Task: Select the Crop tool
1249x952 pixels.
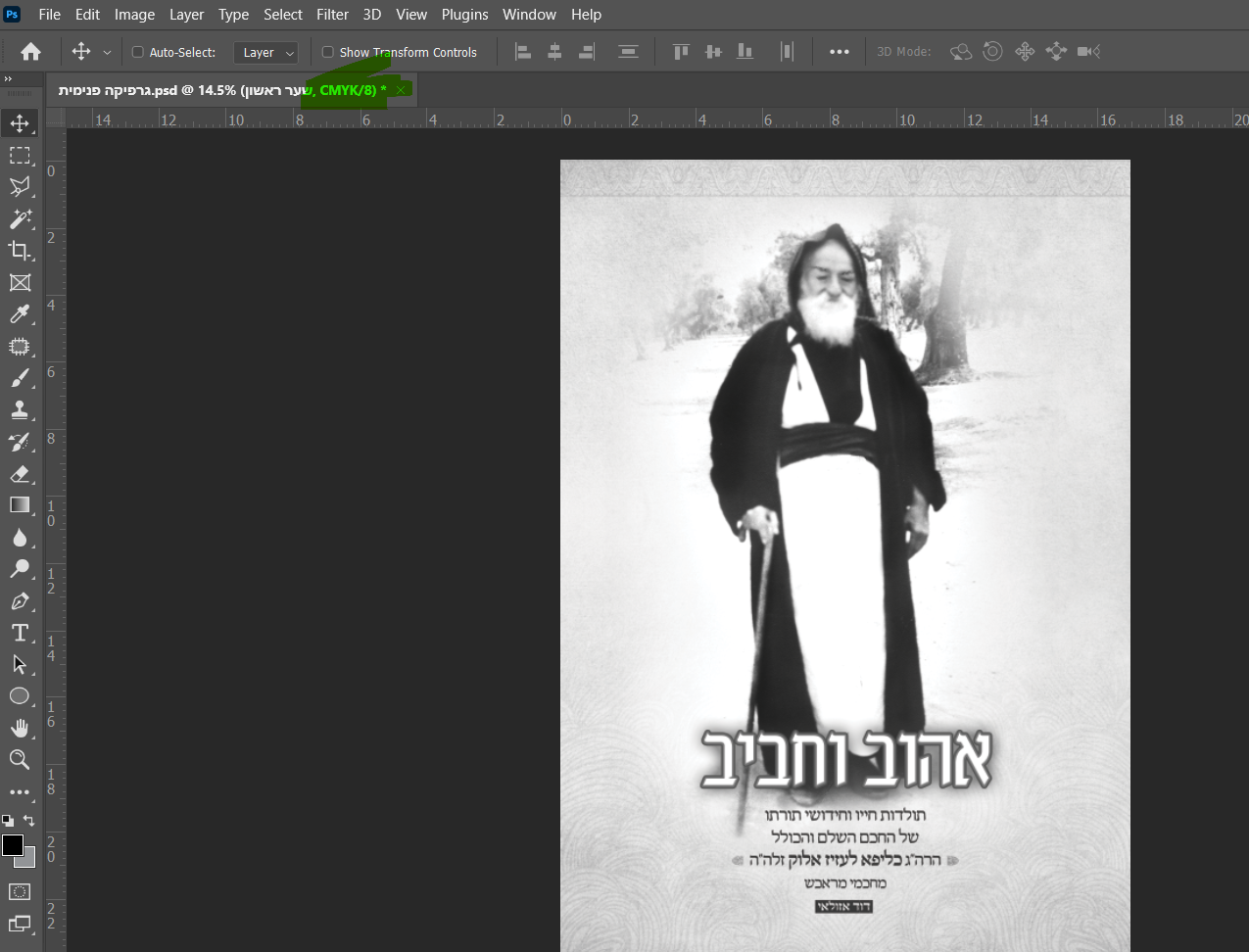Action: (21, 250)
